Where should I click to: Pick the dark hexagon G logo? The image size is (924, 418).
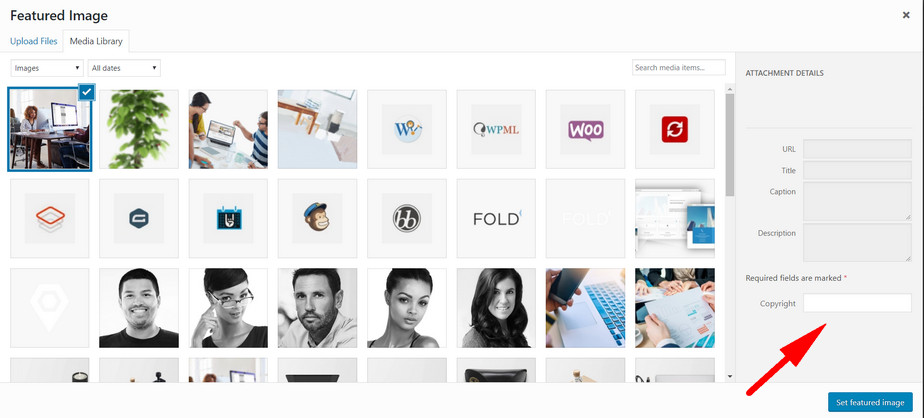(139, 218)
